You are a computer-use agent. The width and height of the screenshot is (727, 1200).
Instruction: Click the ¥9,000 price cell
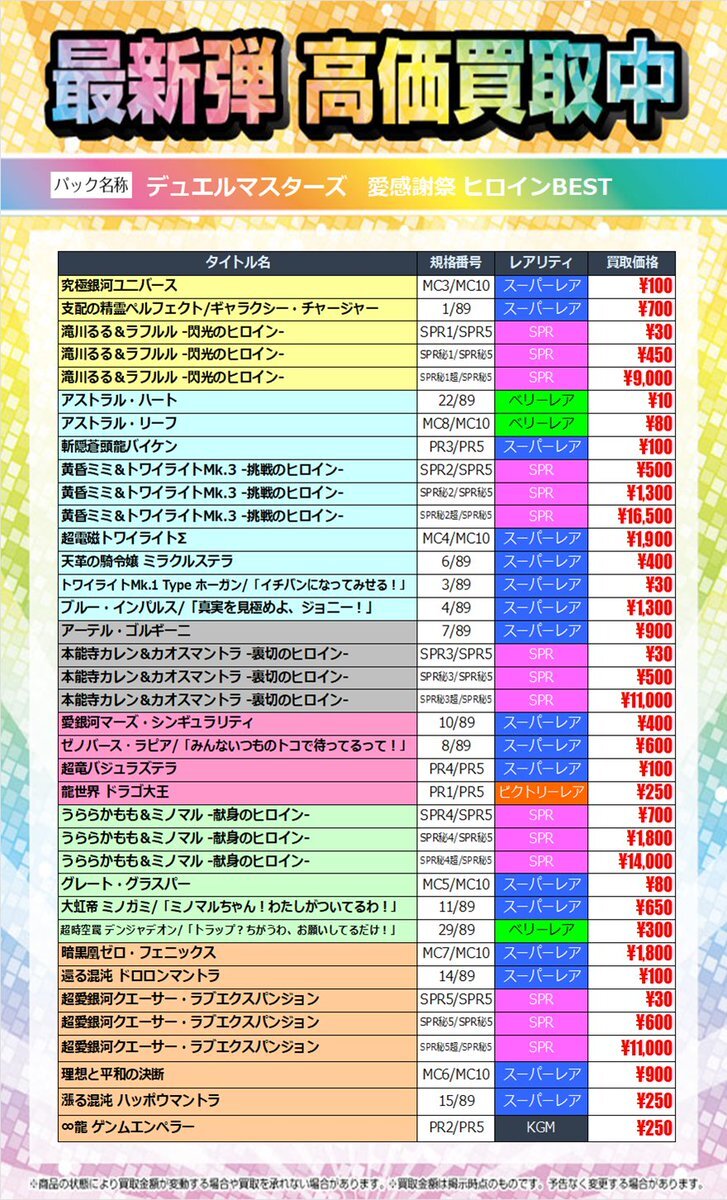(632, 378)
